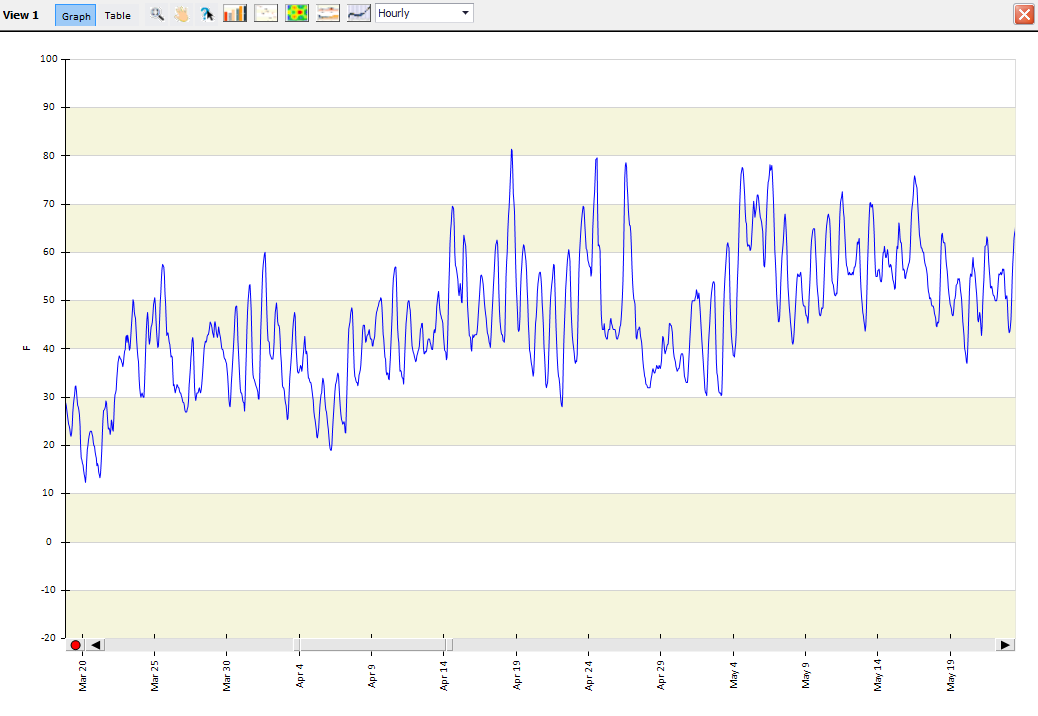Switch to the Table view tab

(118, 15)
